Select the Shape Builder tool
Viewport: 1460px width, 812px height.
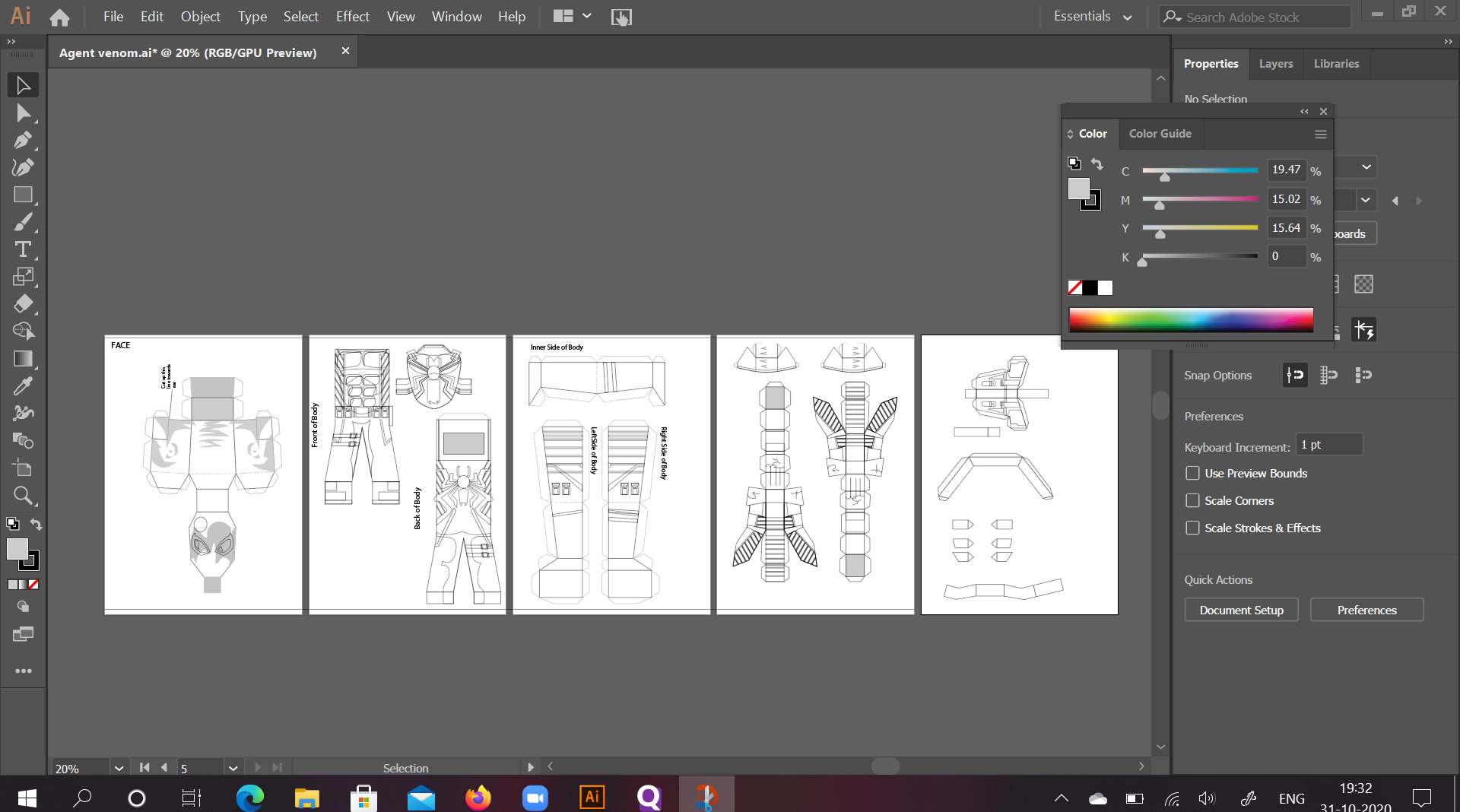[23, 331]
